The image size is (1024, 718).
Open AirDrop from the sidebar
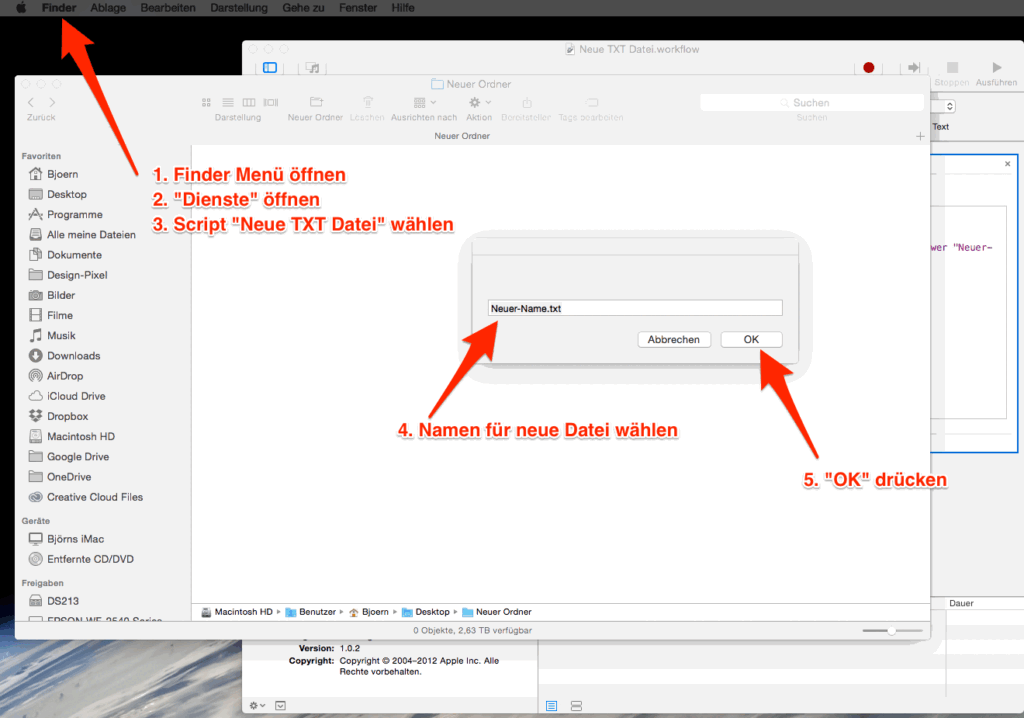click(x=65, y=376)
